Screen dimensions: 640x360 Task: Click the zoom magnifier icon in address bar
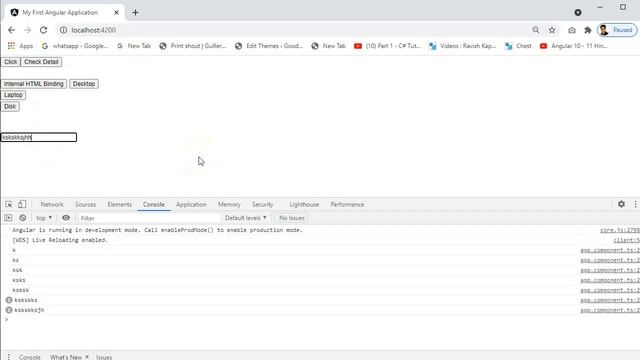click(536, 30)
